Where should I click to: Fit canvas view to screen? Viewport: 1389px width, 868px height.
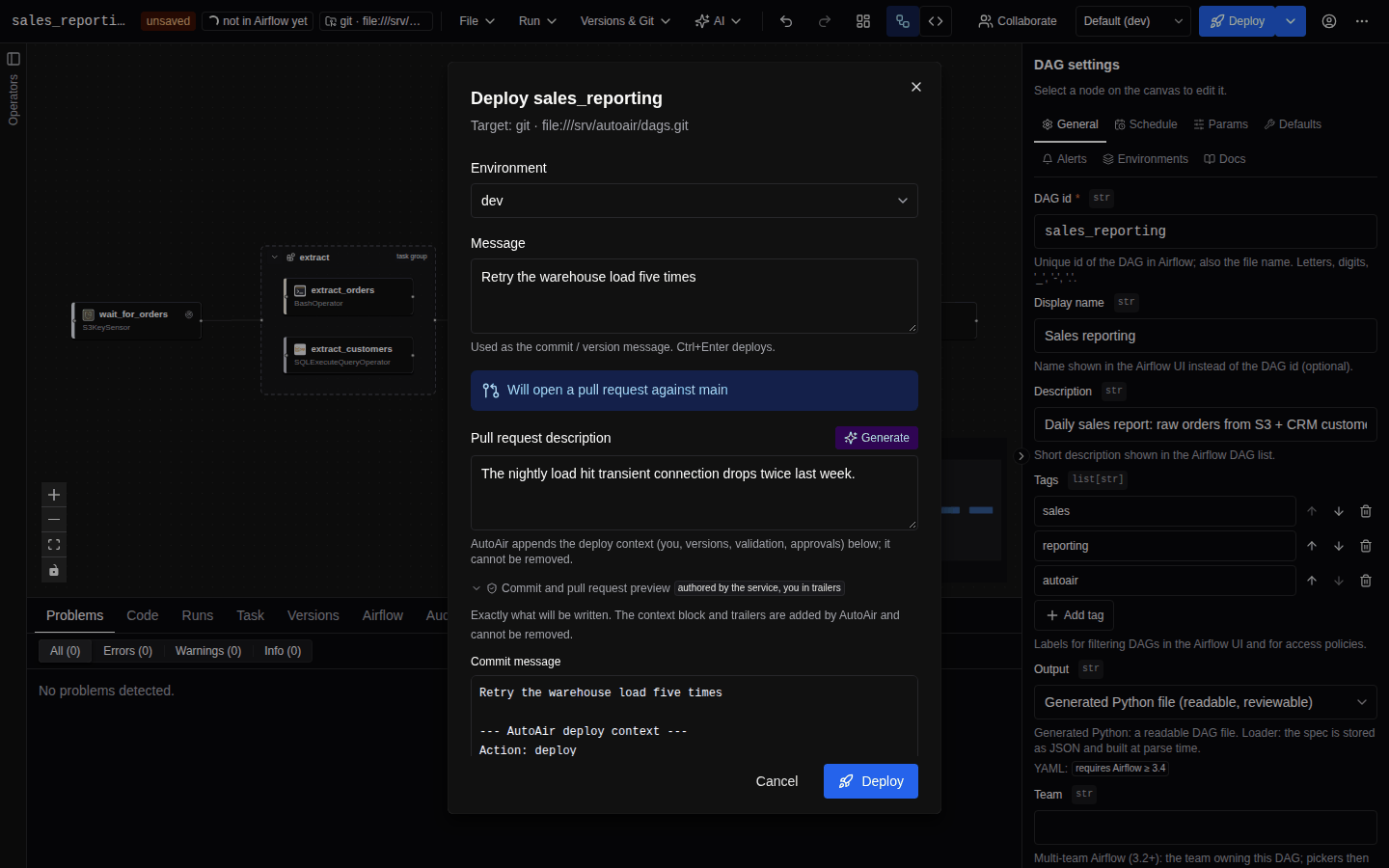54,545
